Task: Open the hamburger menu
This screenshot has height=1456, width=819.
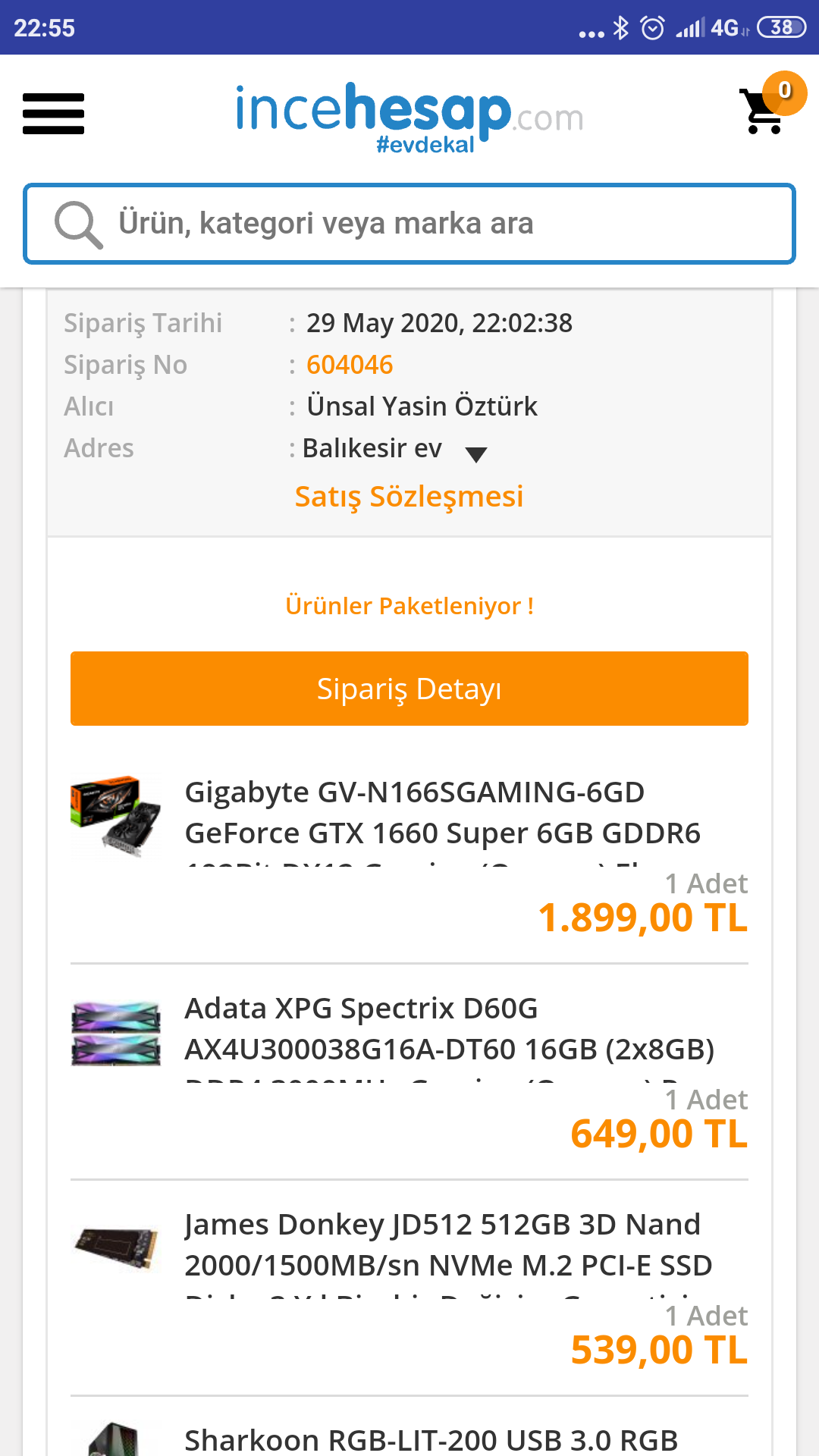Action: tap(53, 114)
